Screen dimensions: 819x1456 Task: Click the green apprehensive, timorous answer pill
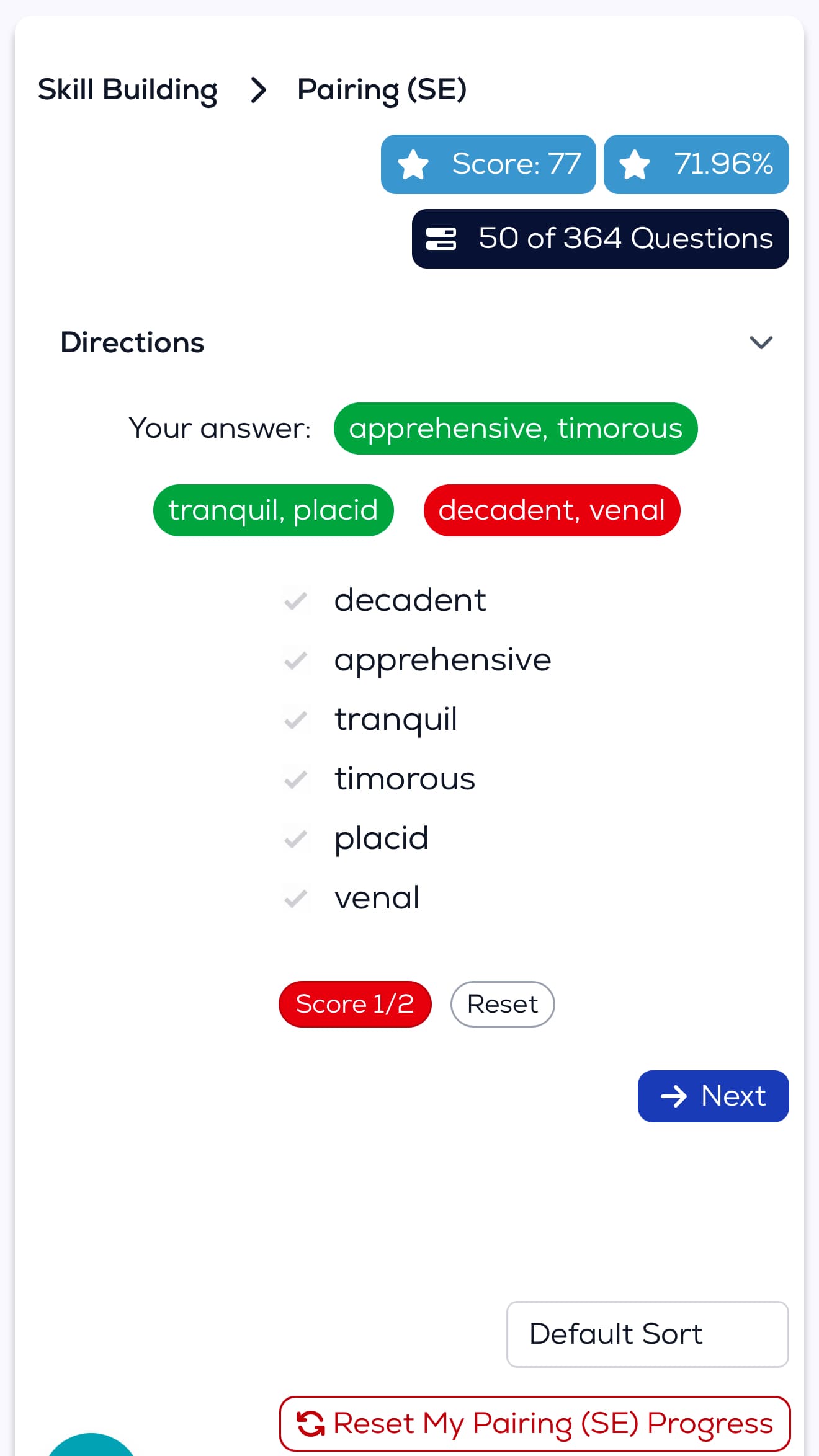tap(515, 428)
